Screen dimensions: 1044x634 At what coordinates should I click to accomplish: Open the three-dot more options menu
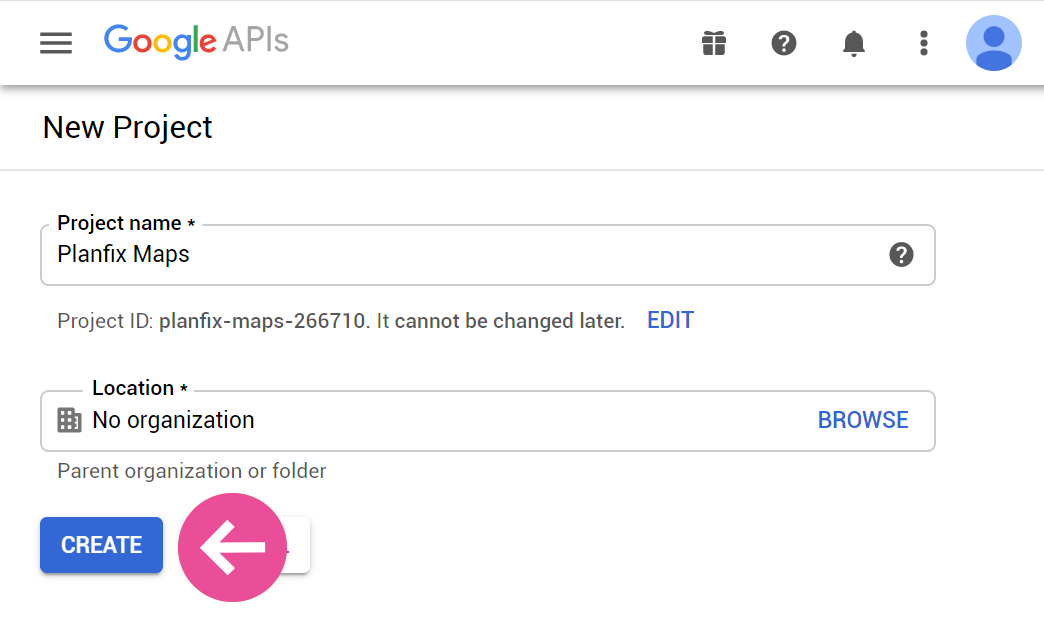(x=923, y=43)
